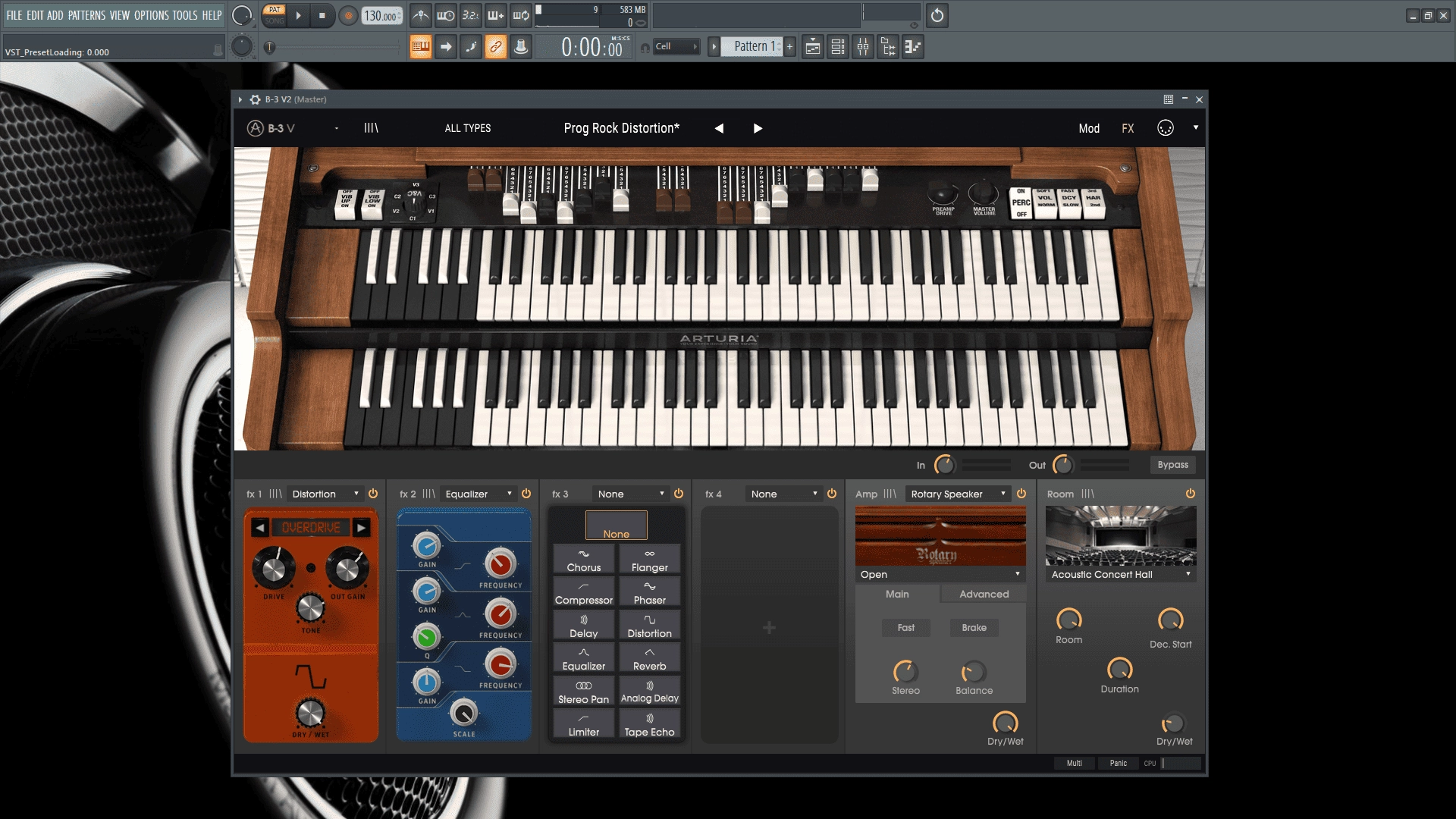Screen dimensions: 1456x819
Task: Toggle the metronome in FL toolbar
Action: tap(421, 15)
